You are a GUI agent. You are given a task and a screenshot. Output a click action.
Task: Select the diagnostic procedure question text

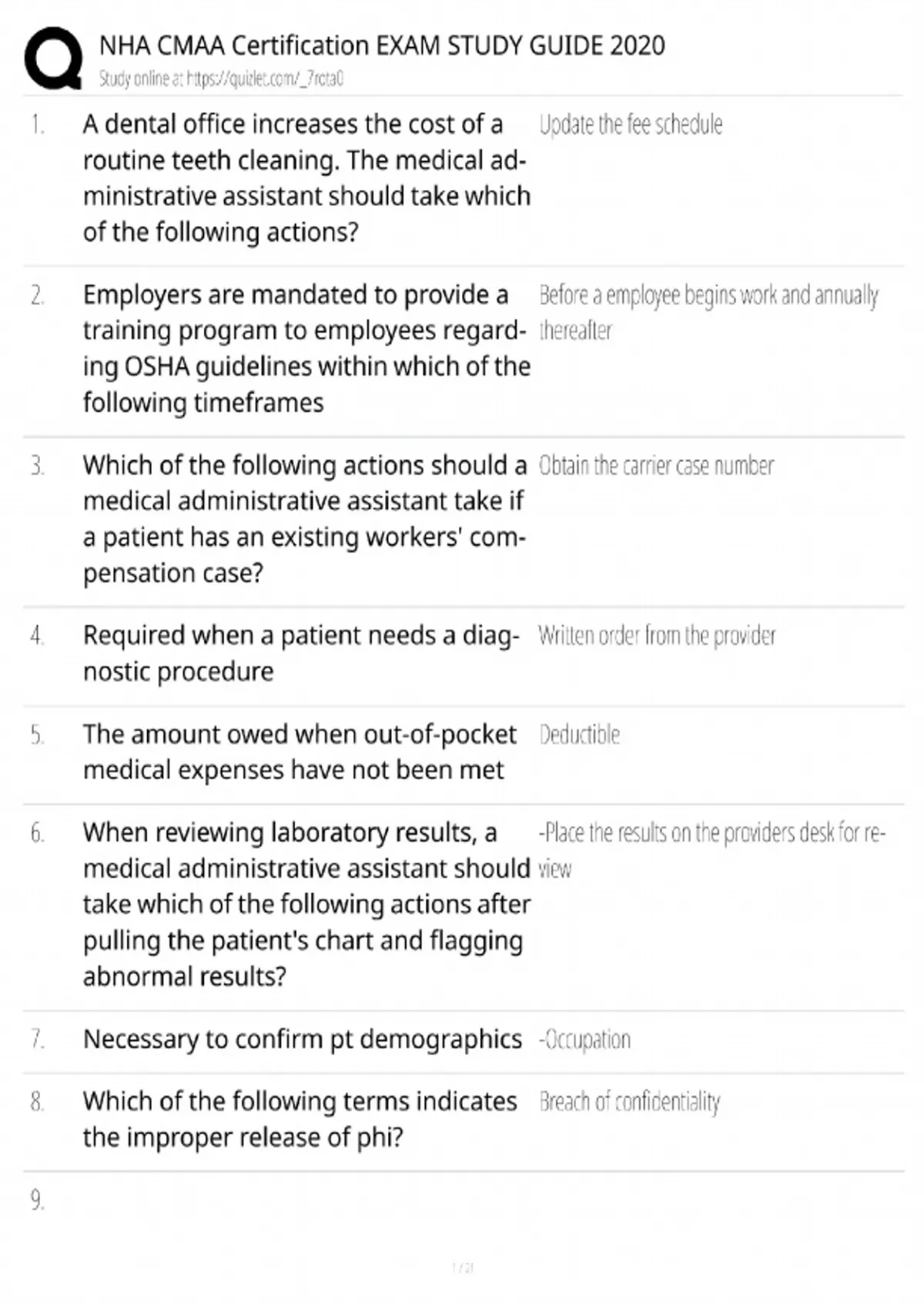[300, 653]
